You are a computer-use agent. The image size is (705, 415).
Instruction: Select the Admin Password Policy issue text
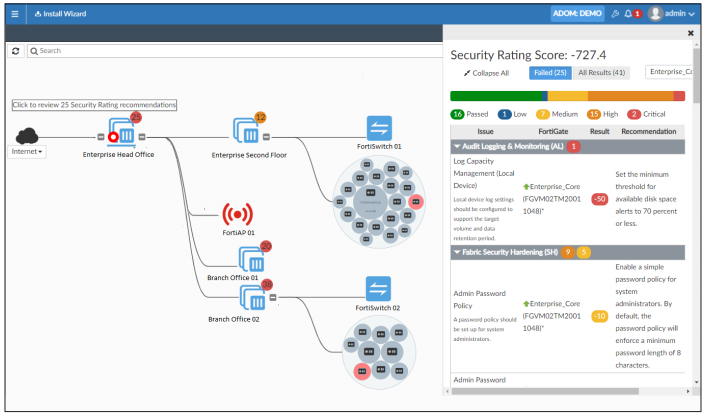[479, 299]
